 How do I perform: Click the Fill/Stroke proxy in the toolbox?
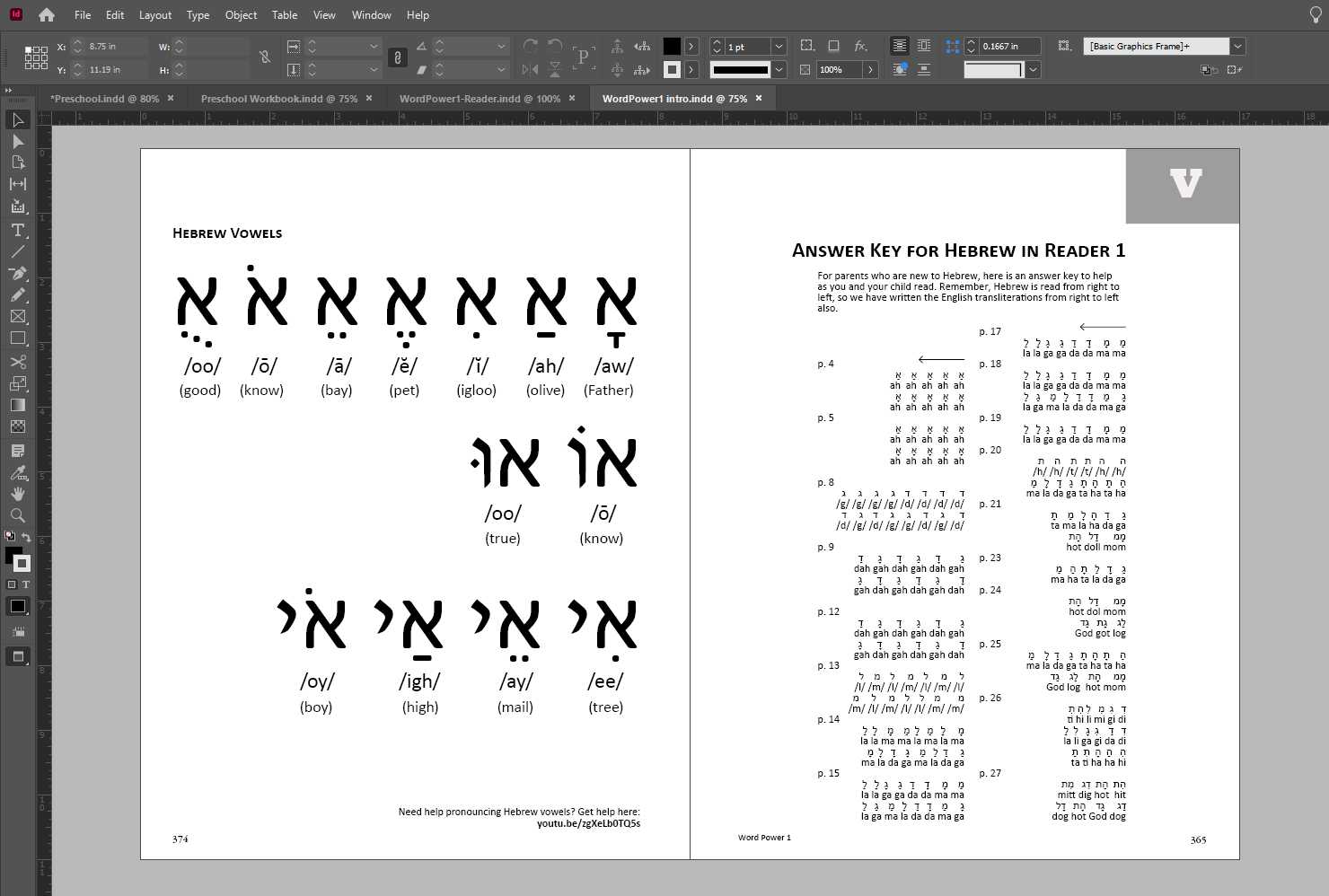point(18,558)
